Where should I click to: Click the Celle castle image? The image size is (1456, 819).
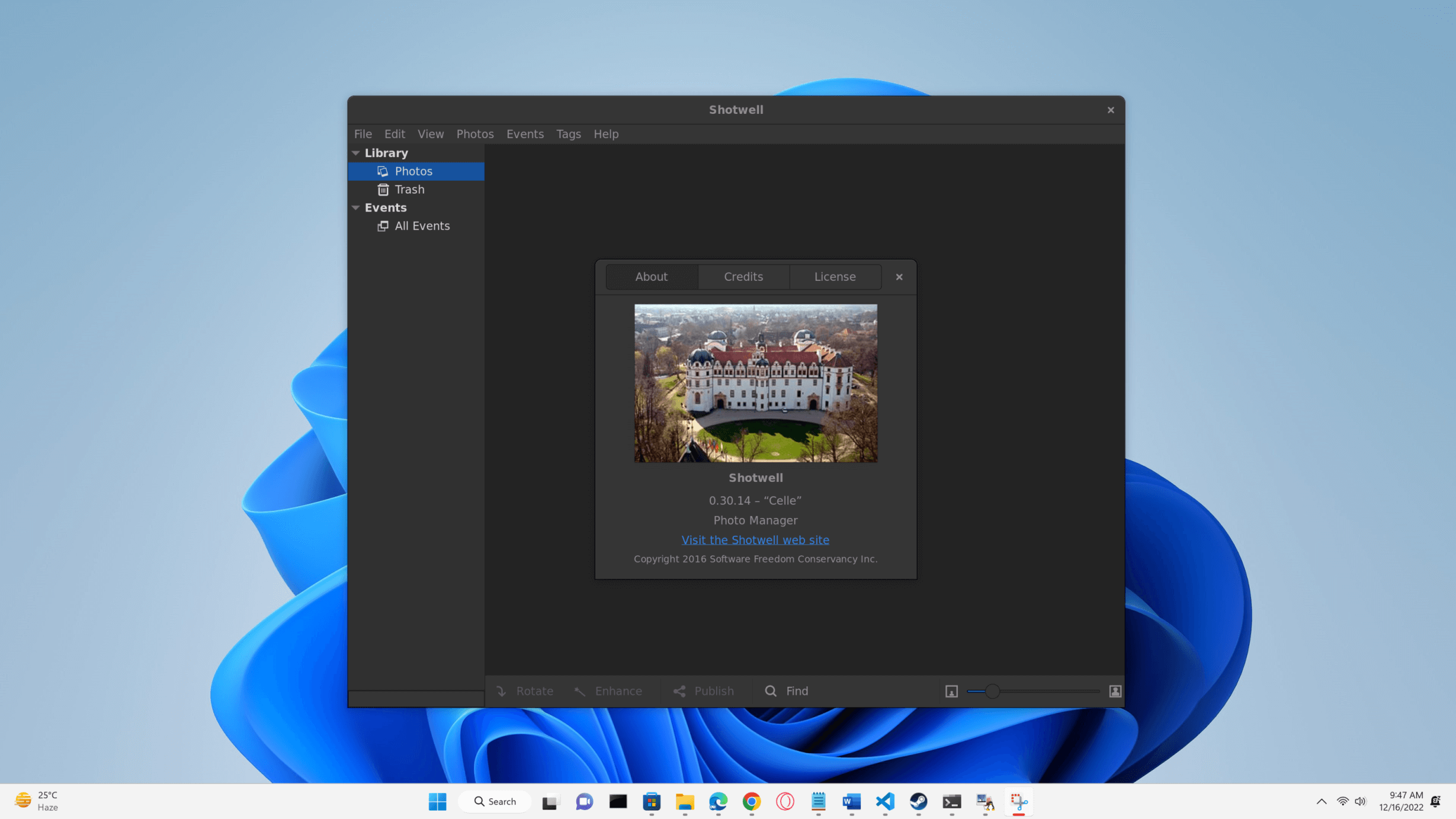click(755, 383)
